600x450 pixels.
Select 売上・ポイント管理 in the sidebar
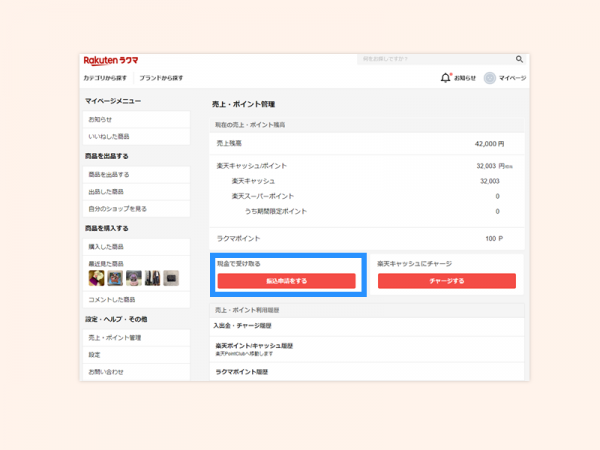click(136, 338)
